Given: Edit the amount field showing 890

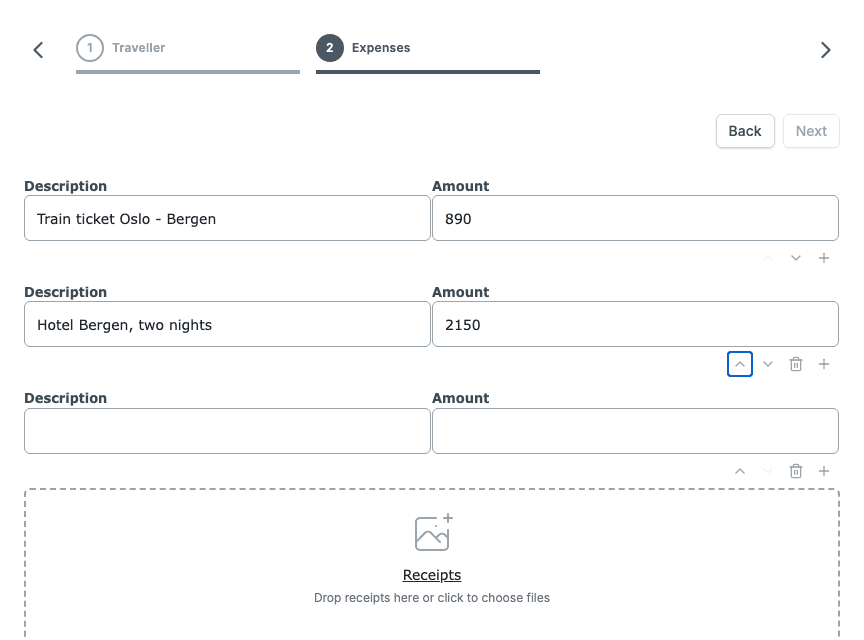Looking at the screenshot, I should point(635,218).
